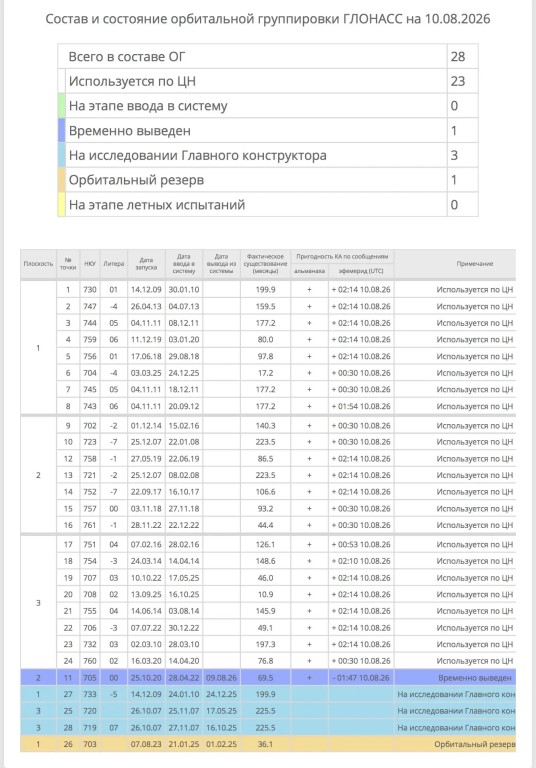
Task: Click plane number 1 spanning rows 1–8
Action: pyautogui.click(x=38, y=348)
